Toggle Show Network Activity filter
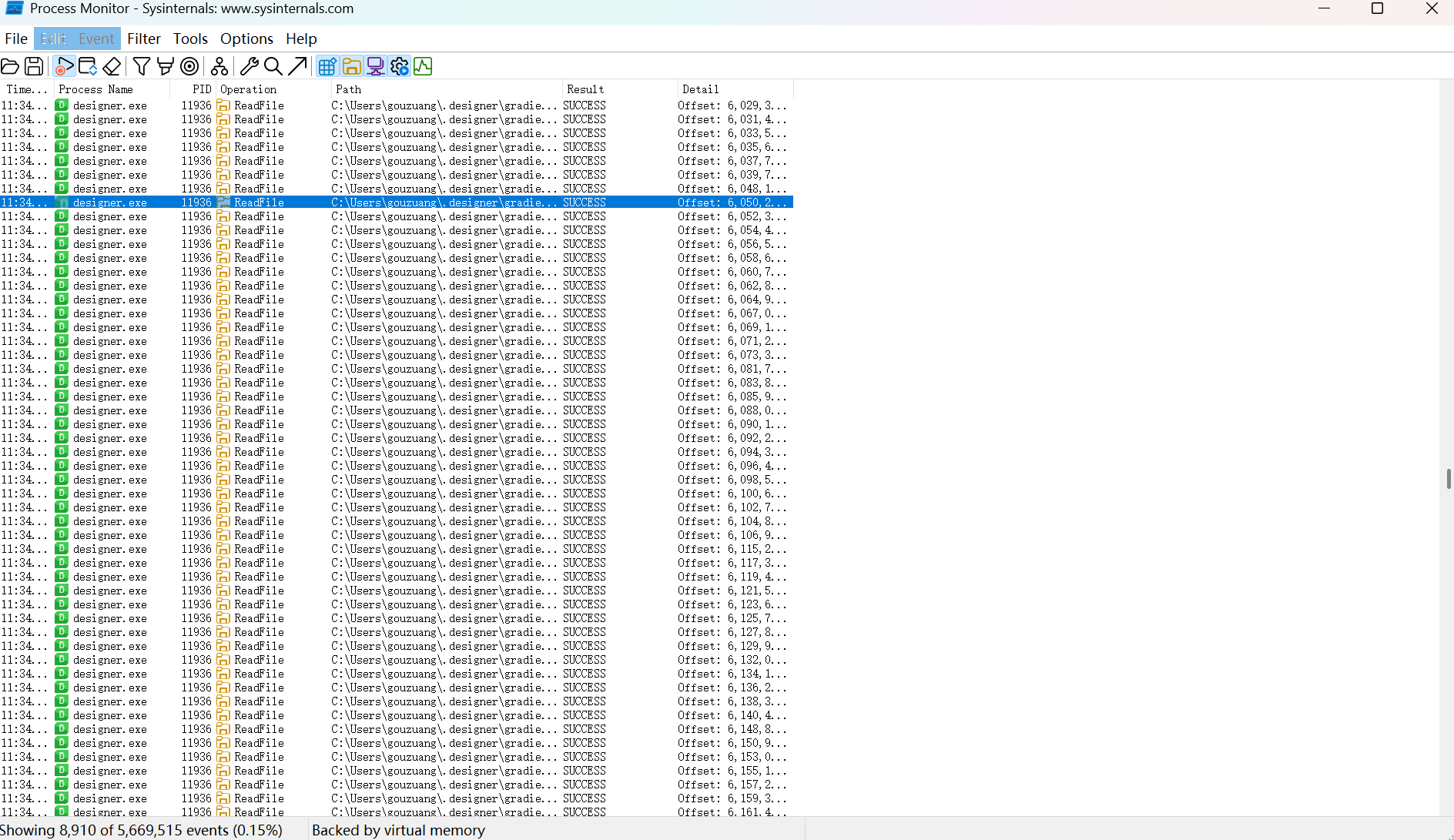Screen dimensions: 1454x840 click(375, 66)
